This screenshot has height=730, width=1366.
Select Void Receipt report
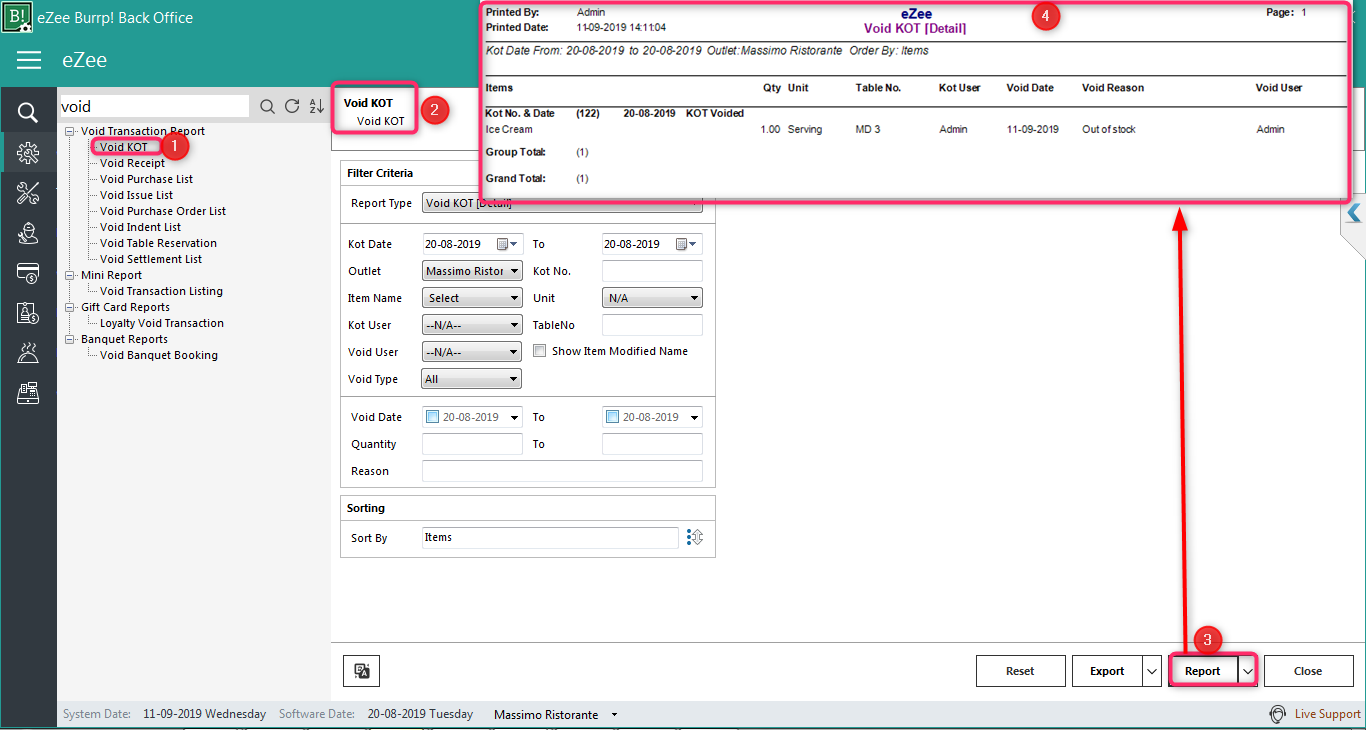point(132,163)
